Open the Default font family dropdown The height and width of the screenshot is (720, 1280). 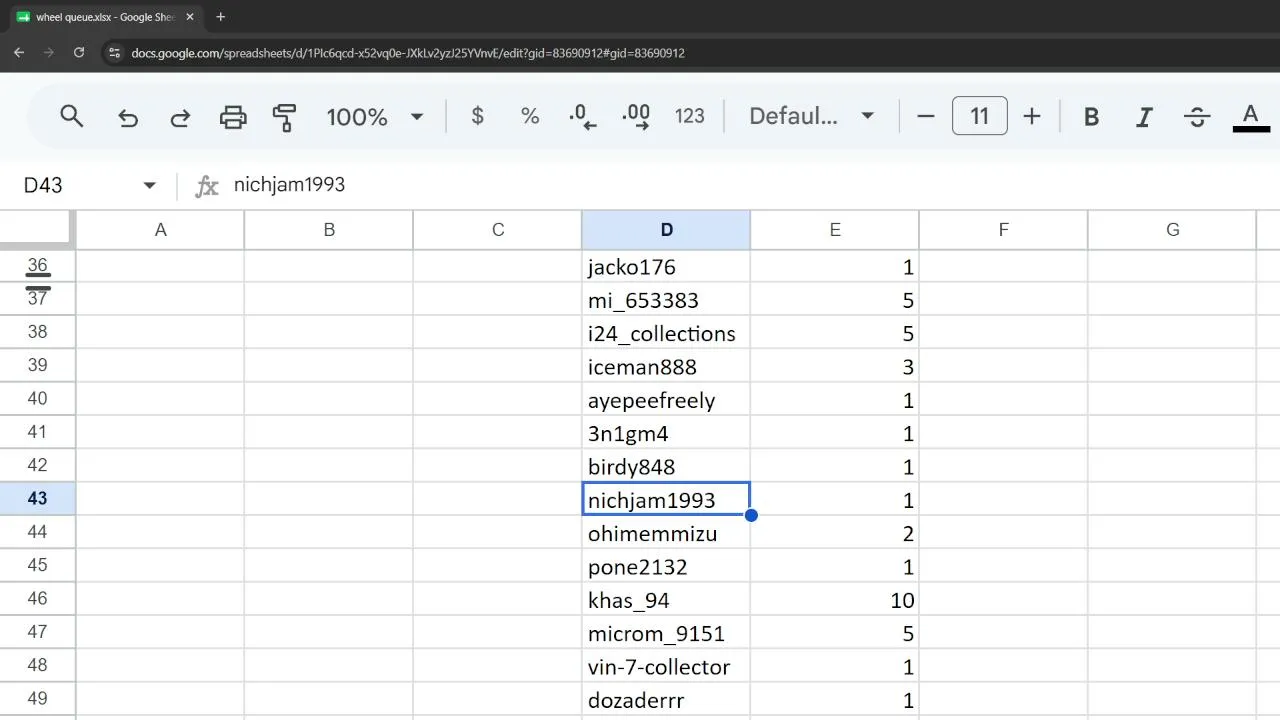[x=812, y=116]
